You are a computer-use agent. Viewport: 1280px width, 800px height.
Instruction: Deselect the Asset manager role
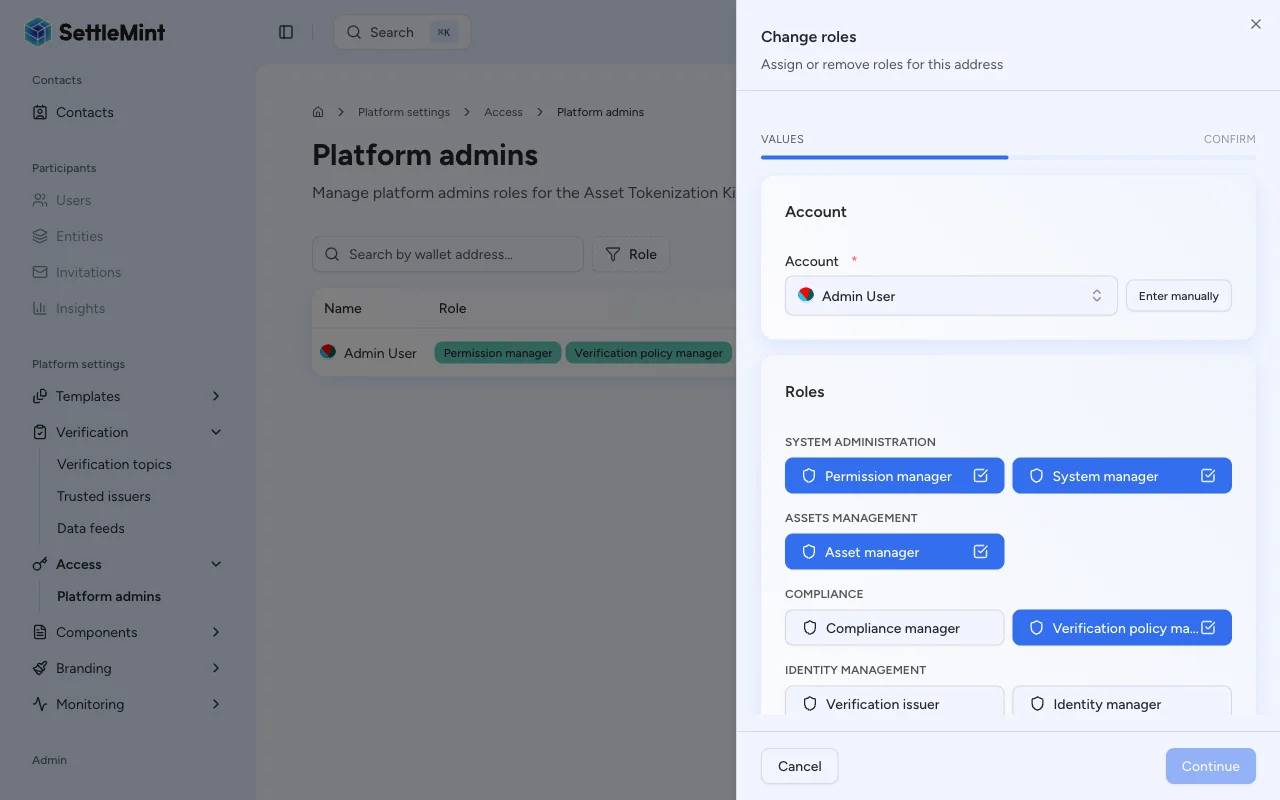[894, 552]
